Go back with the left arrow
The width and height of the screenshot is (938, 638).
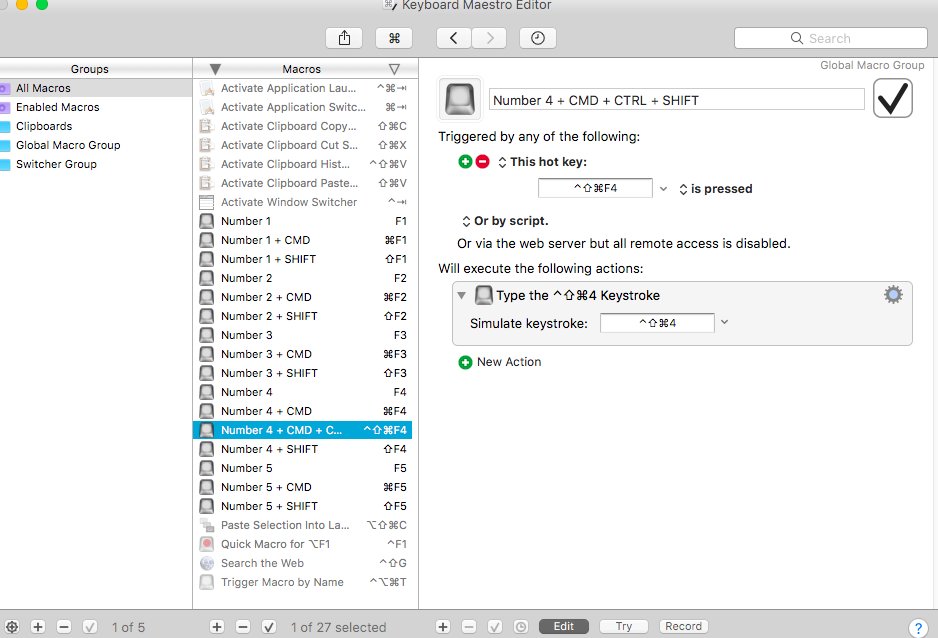[453, 38]
